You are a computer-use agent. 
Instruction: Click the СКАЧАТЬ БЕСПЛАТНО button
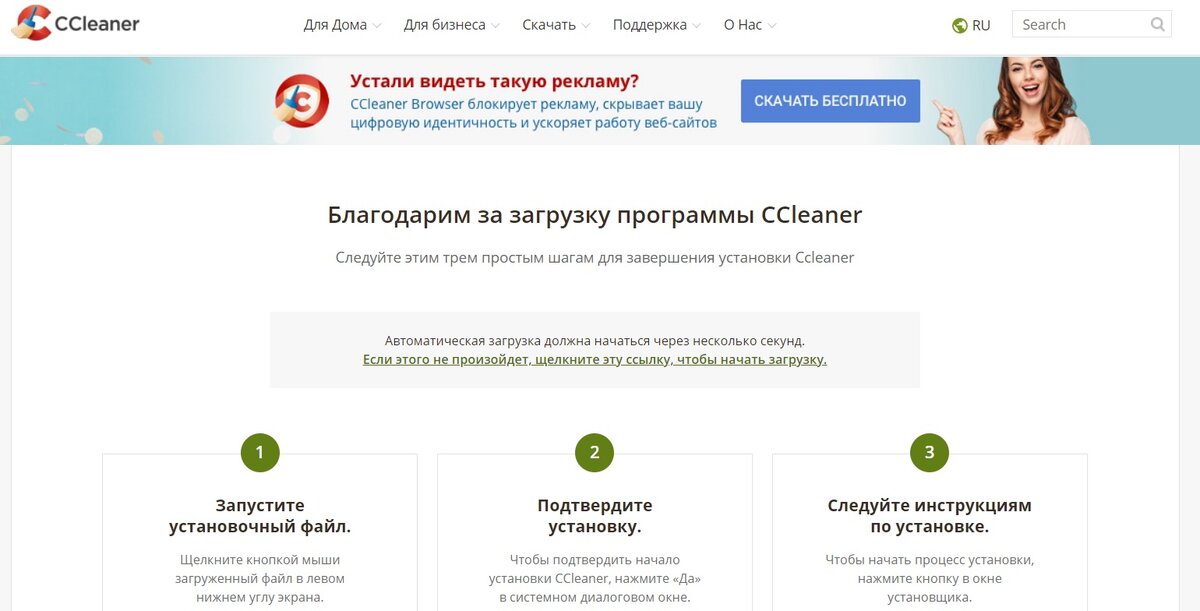pos(830,100)
